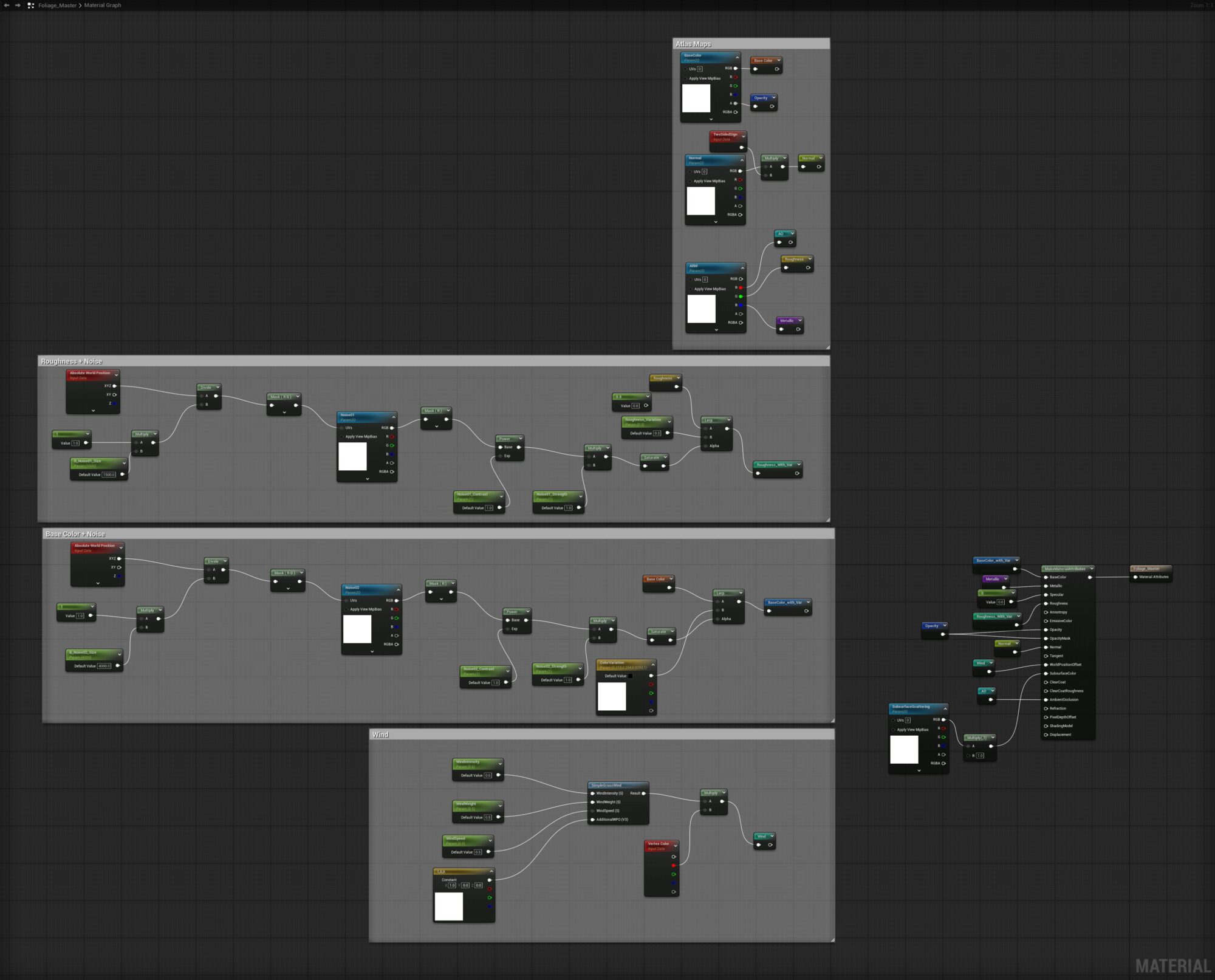The height and width of the screenshot is (980, 1215).
Task: Expand the Noise02 node with its bottom arrow
Action: [372, 651]
